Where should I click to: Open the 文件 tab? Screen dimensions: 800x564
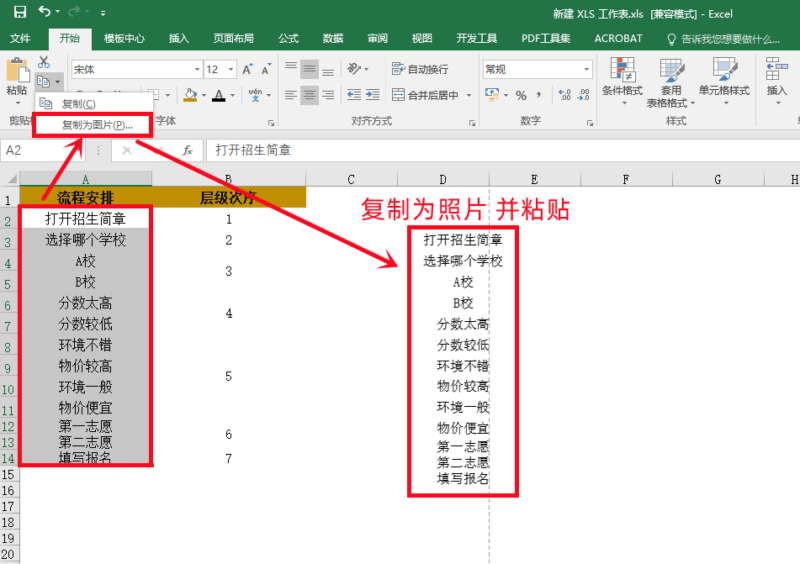[x=20, y=38]
